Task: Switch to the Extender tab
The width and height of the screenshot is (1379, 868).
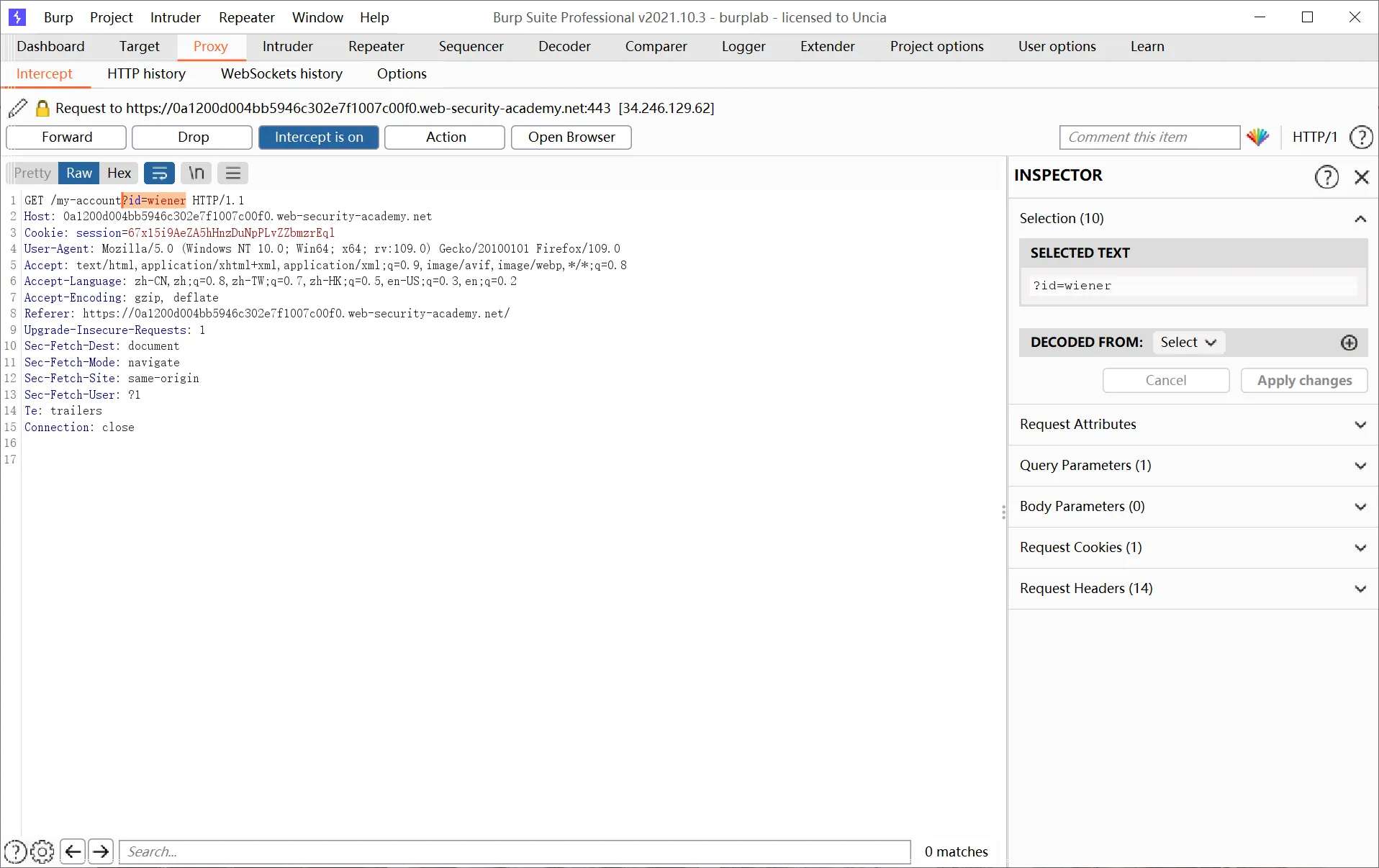Action: click(x=828, y=46)
